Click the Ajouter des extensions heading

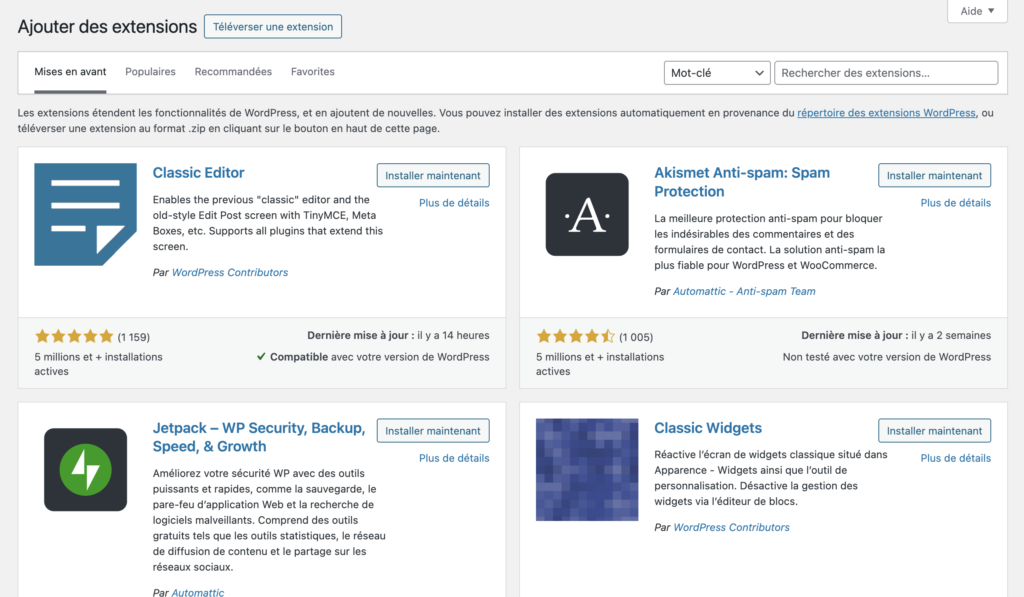(x=107, y=27)
